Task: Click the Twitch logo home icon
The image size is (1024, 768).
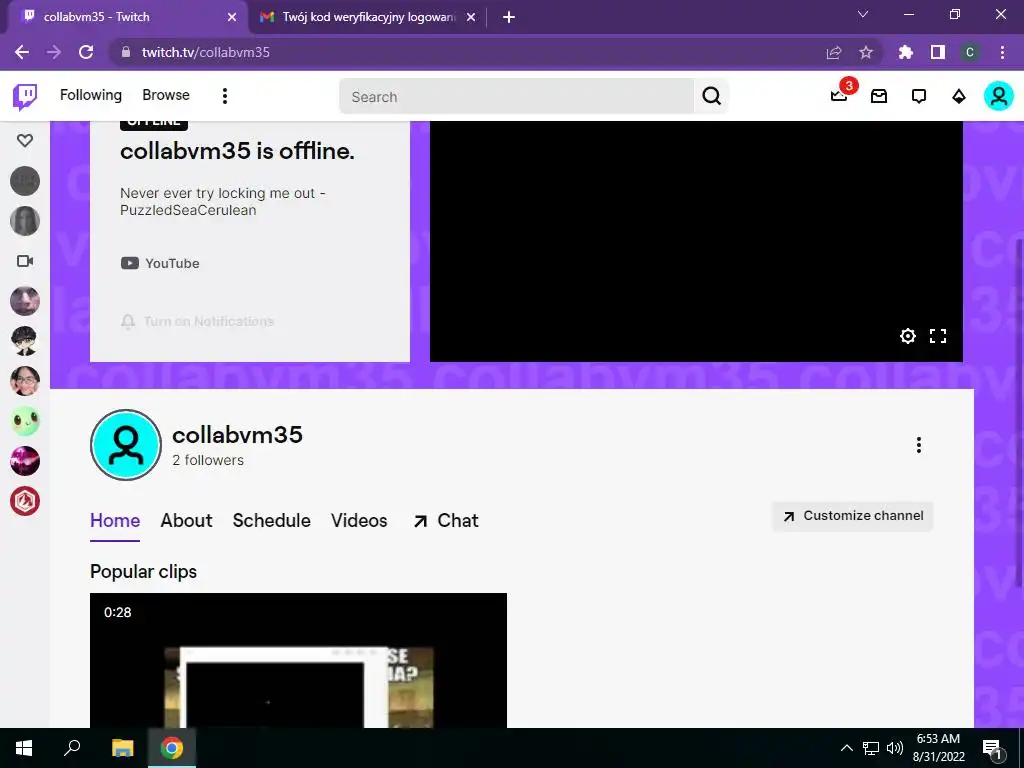Action: point(25,97)
